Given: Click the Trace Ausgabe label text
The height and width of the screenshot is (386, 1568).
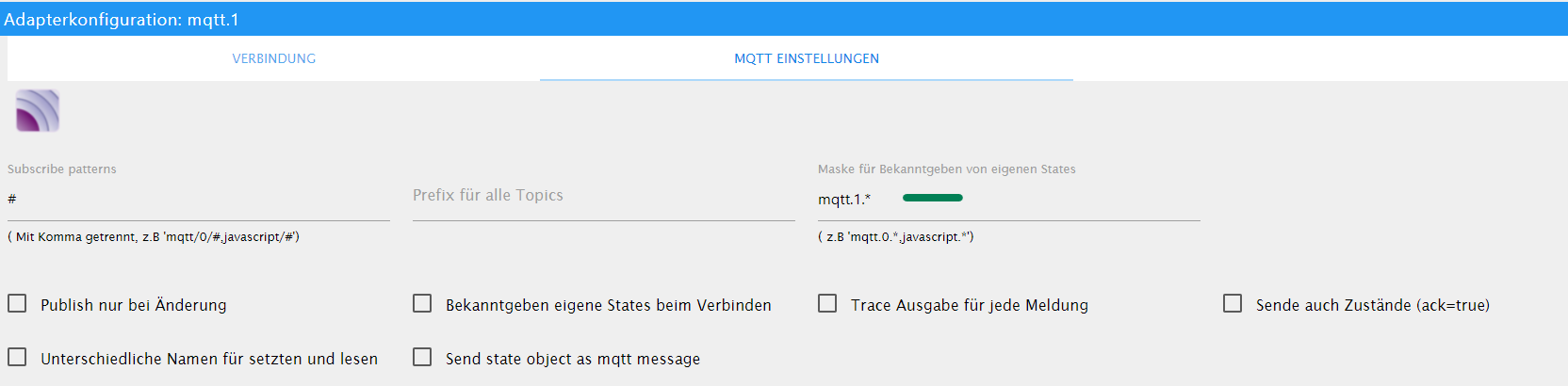Looking at the screenshot, I should [970, 305].
